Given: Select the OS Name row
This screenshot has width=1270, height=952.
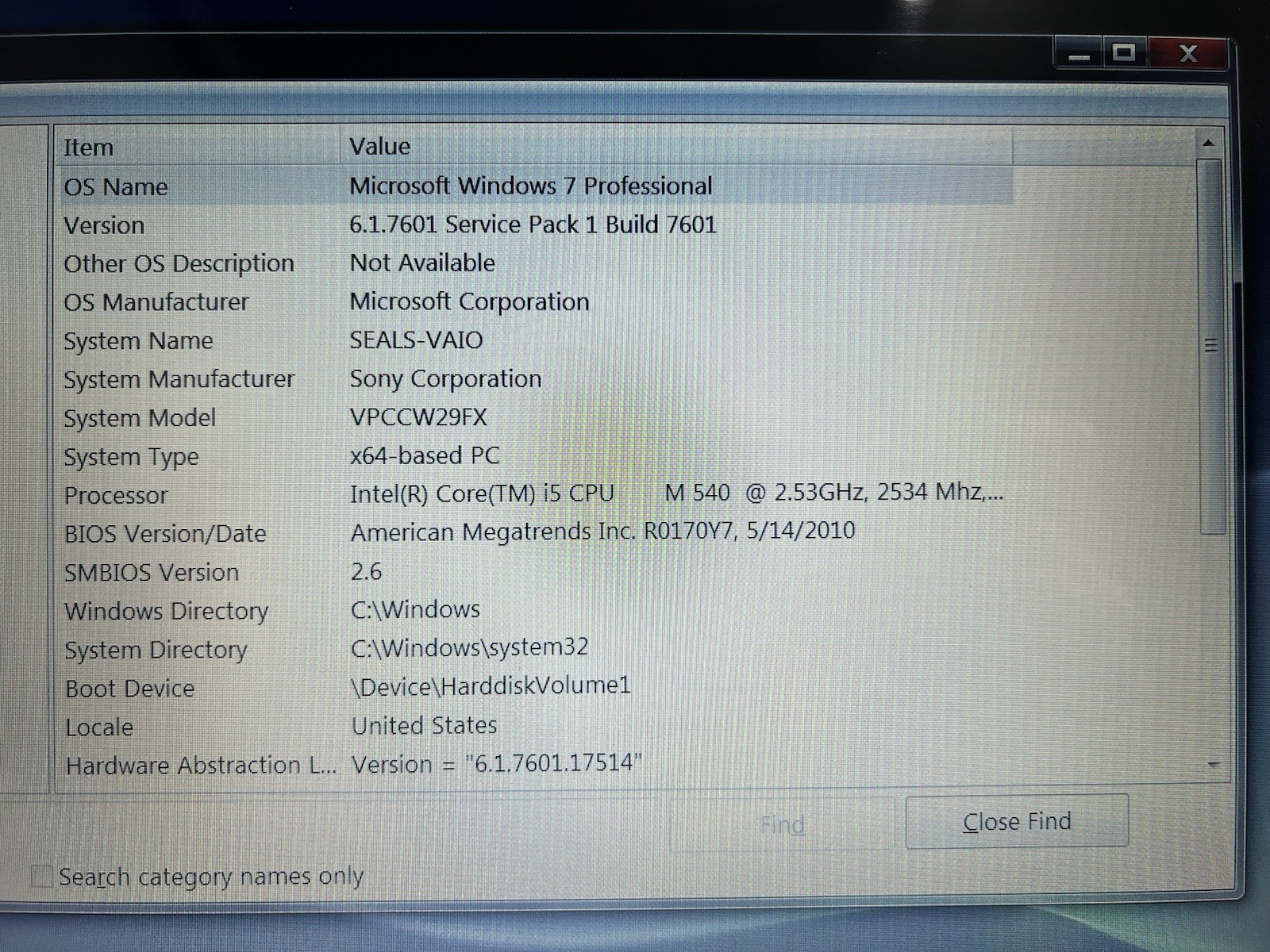Looking at the screenshot, I should pyautogui.click(x=536, y=186).
